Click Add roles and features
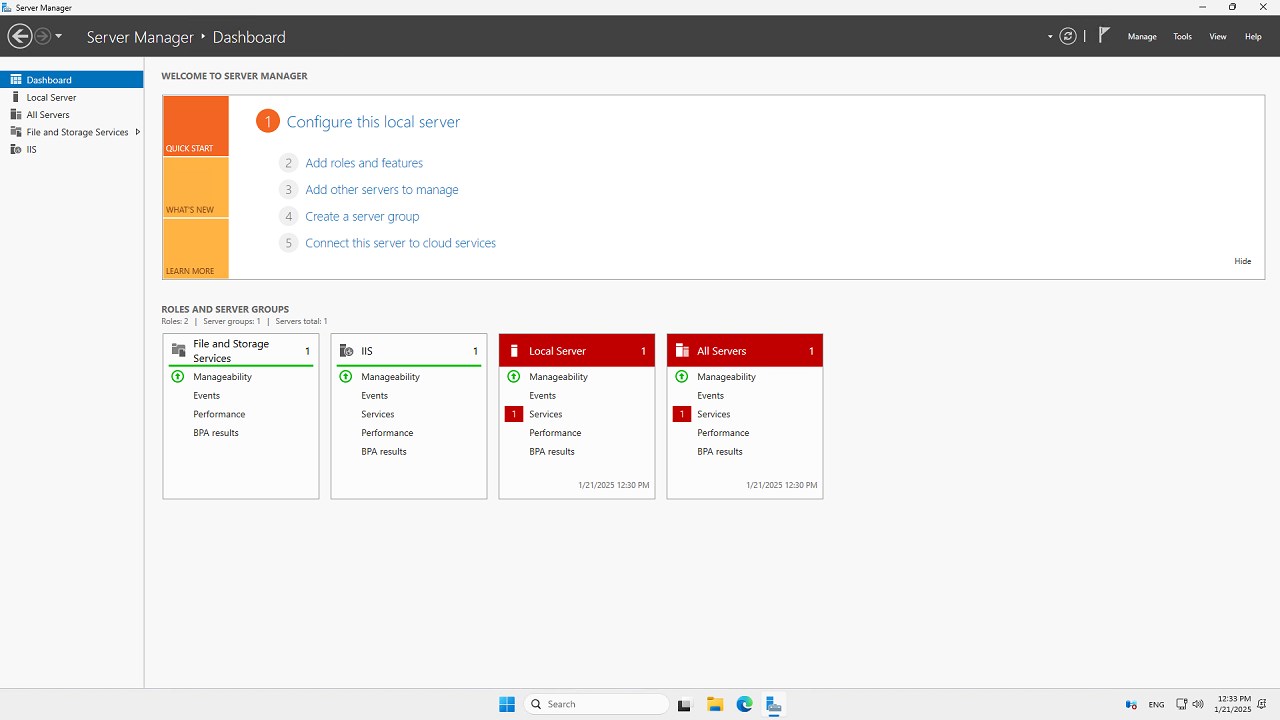Screen dimensions: 1280x720 (364, 163)
